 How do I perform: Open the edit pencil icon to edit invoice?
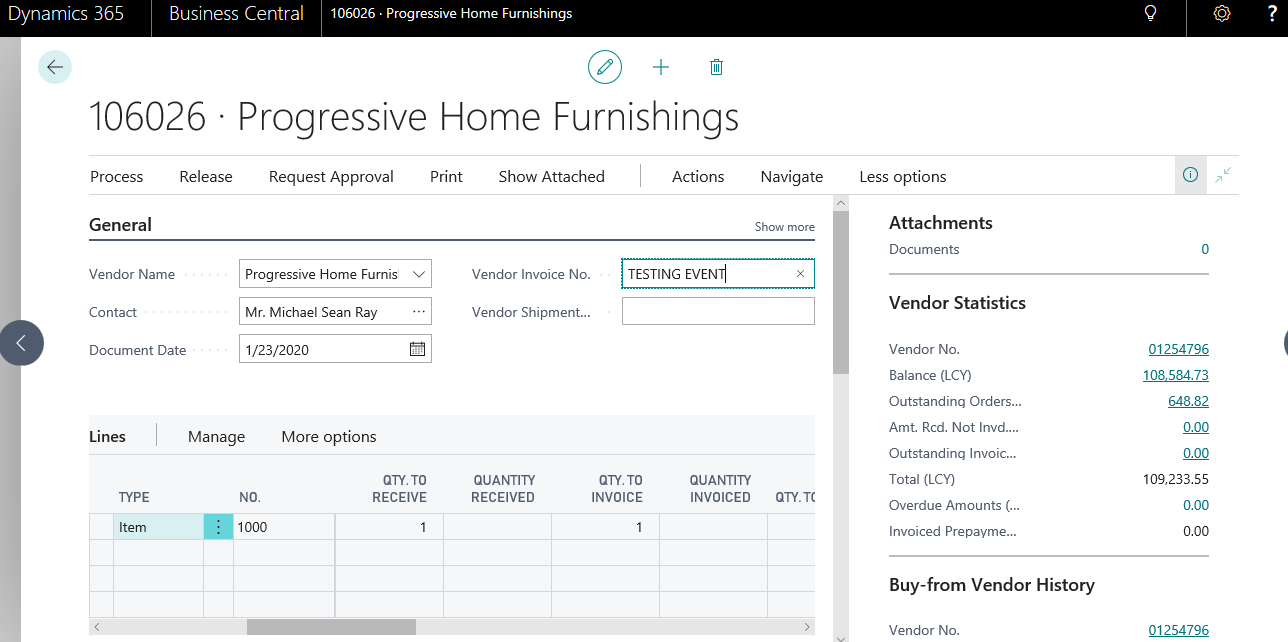pyautogui.click(x=604, y=67)
